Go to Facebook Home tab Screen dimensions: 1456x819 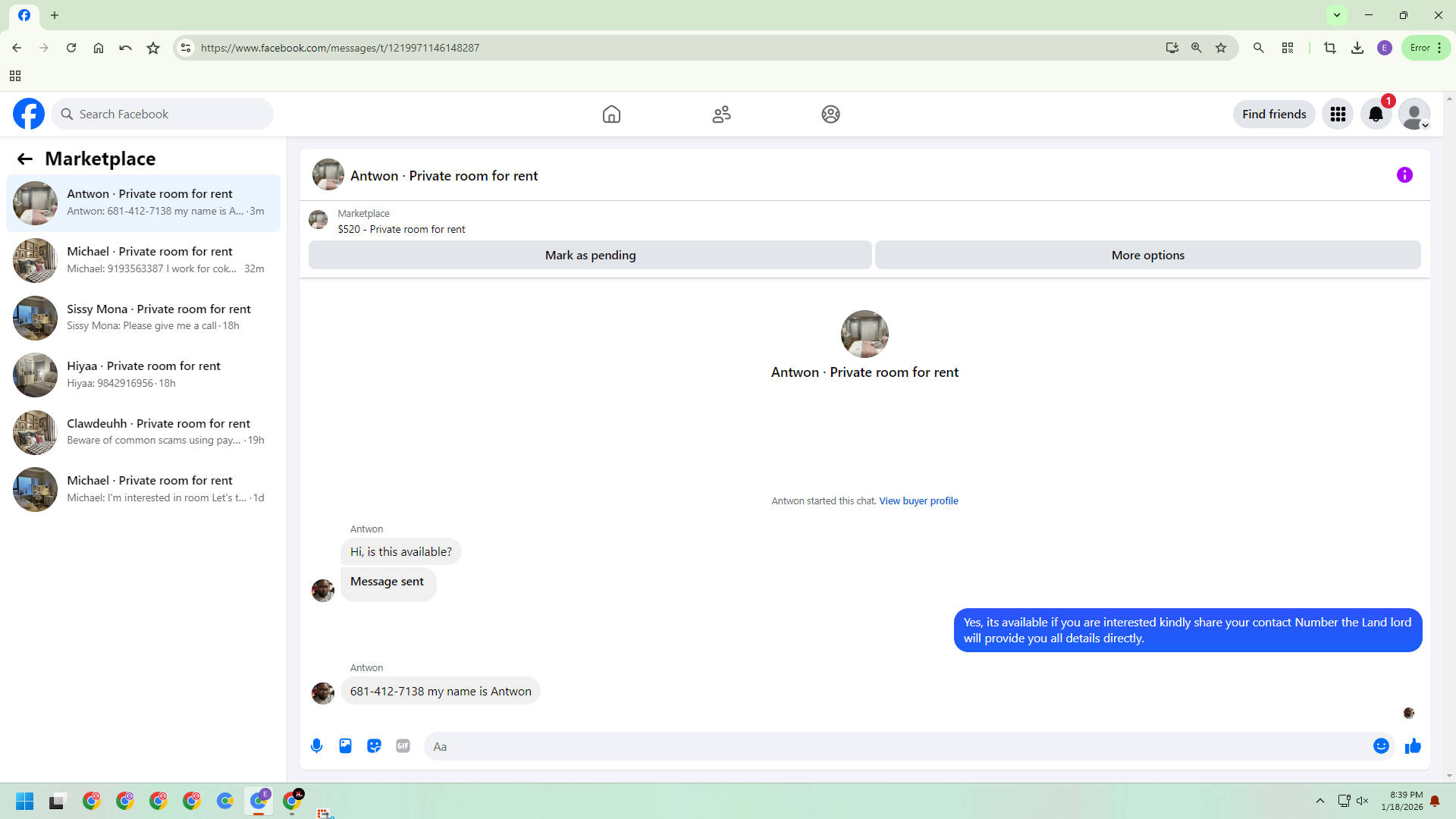pyautogui.click(x=611, y=115)
